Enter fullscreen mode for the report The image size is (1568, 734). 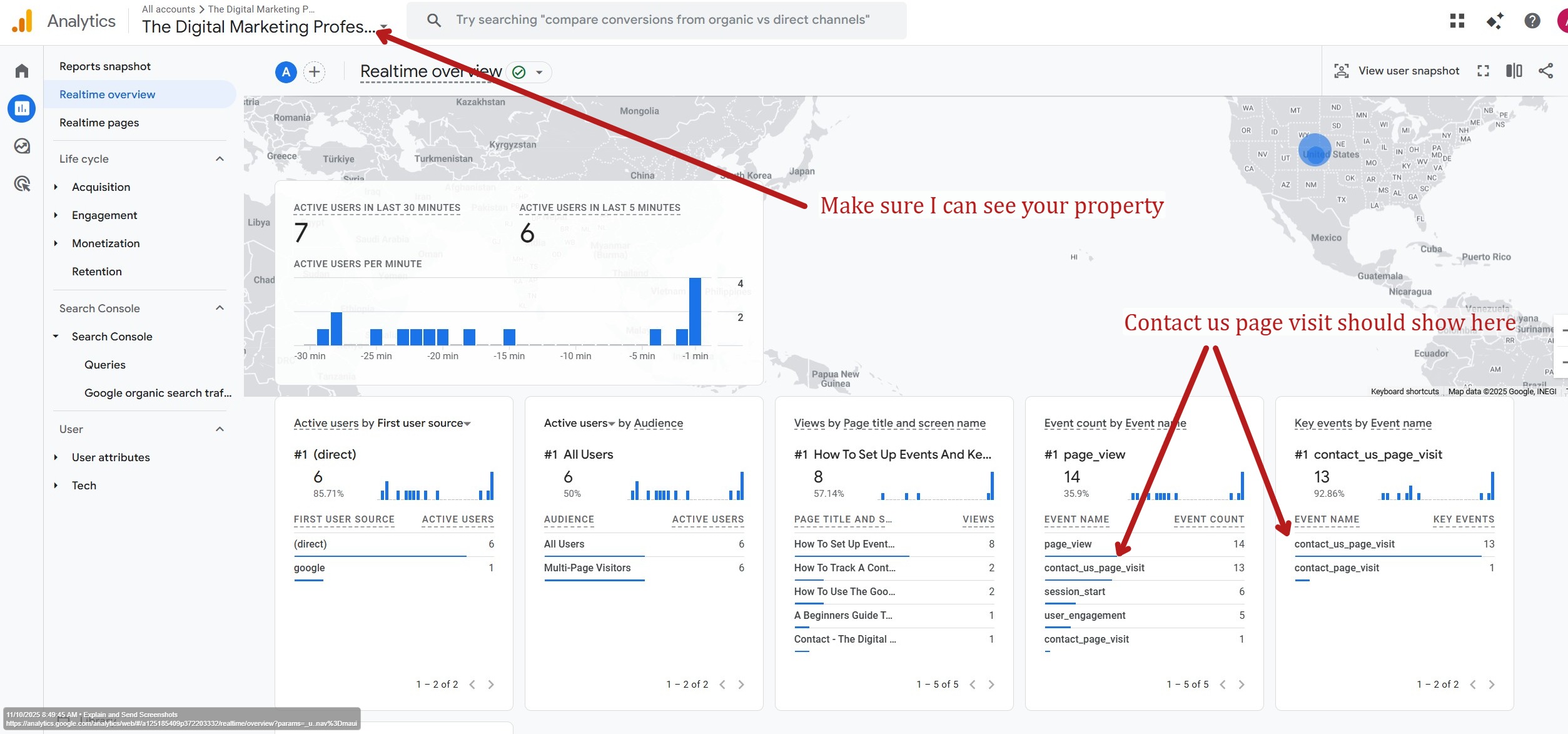point(1483,71)
